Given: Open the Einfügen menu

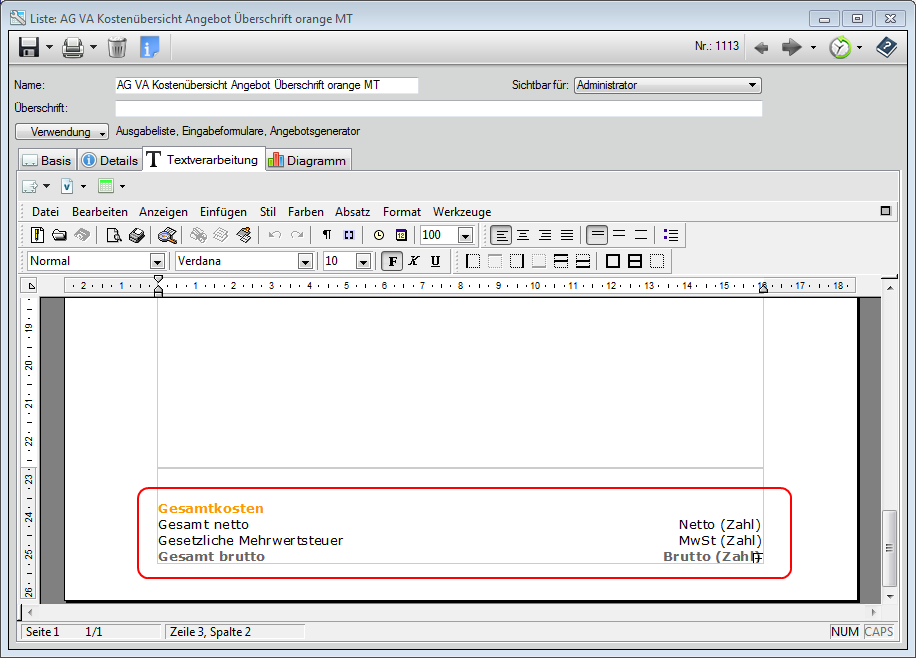Looking at the screenshot, I should pos(223,212).
